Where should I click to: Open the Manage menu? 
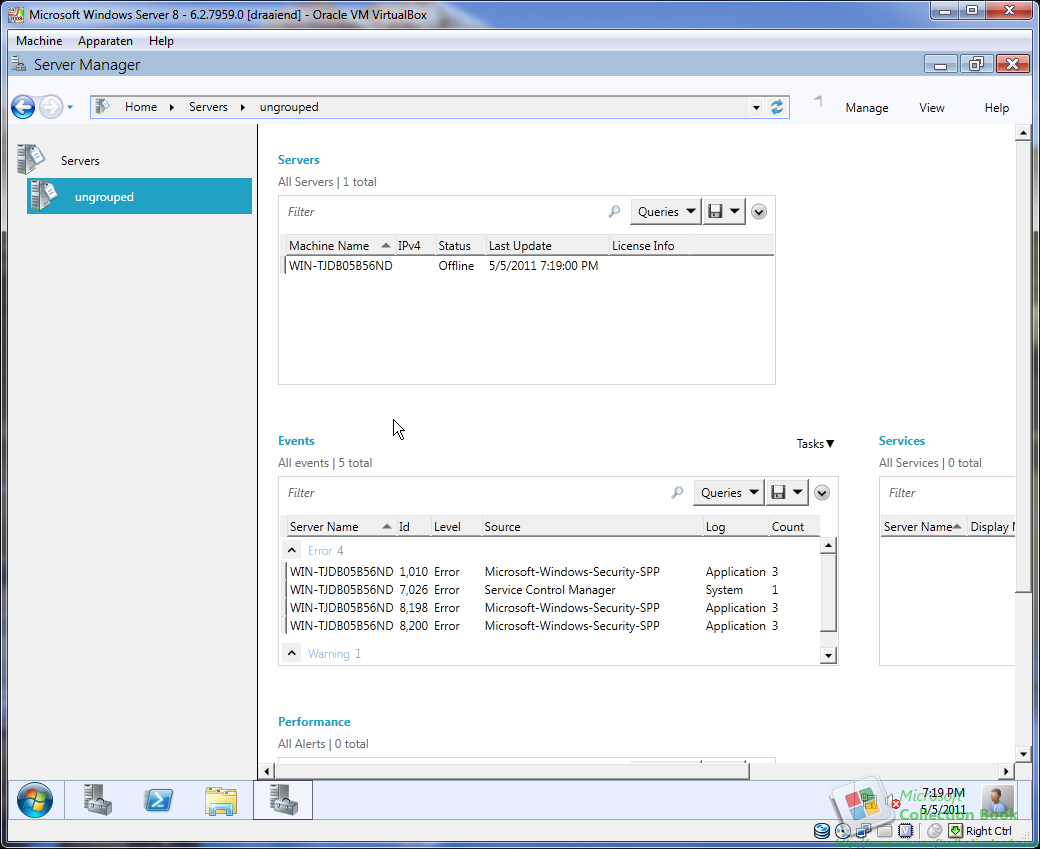[x=866, y=107]
